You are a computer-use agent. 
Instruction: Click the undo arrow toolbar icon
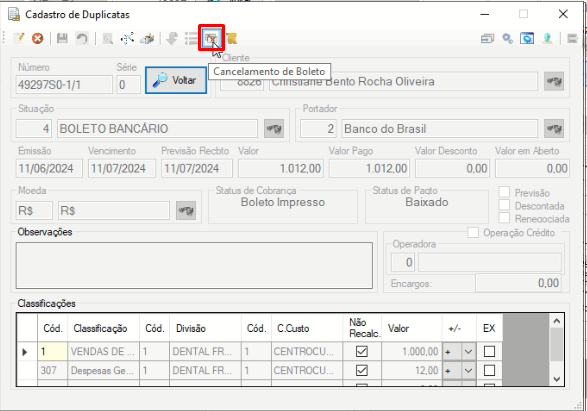coord(82,38)
